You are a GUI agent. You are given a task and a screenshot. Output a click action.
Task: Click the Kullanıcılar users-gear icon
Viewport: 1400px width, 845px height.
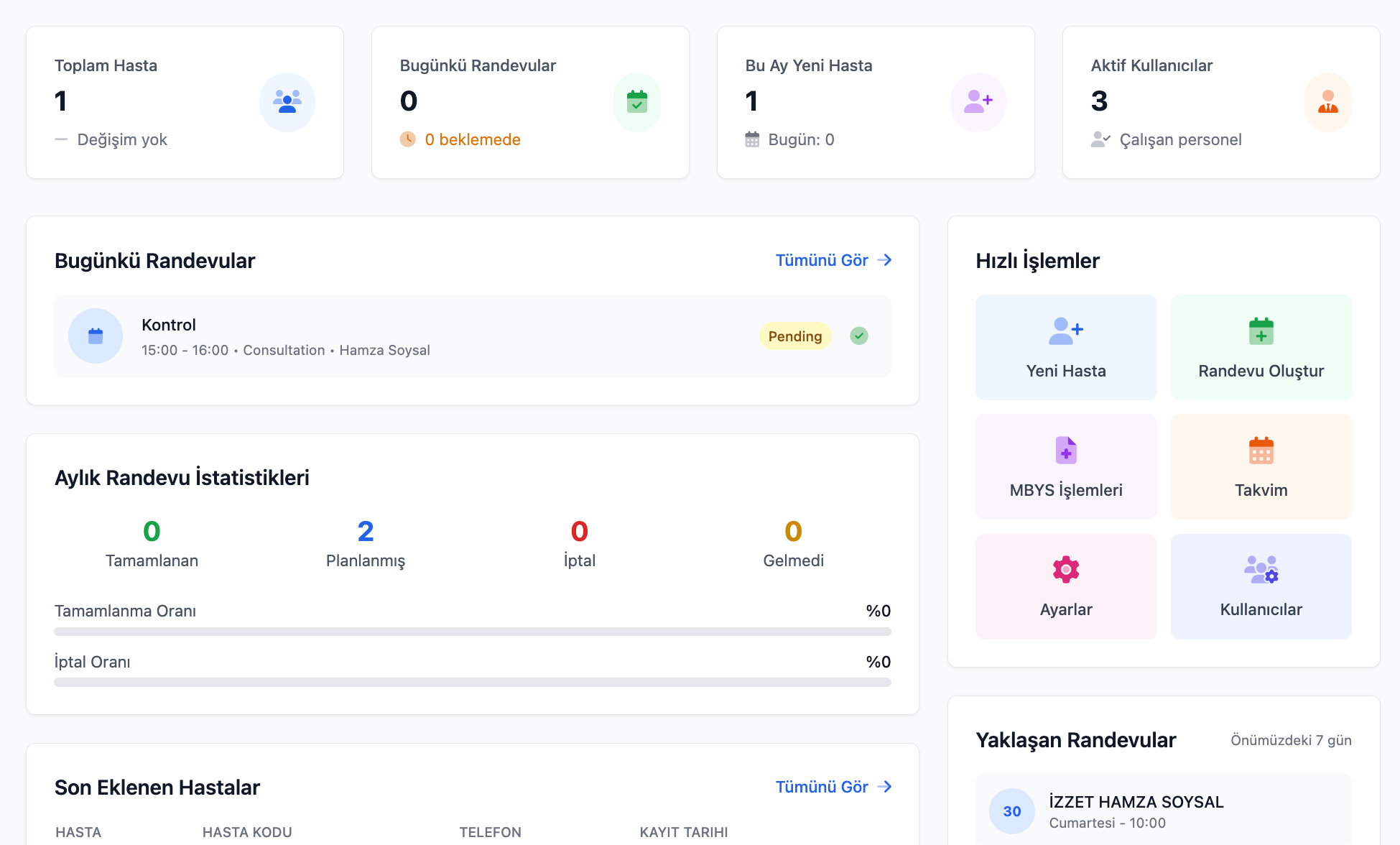pyautogui.click(x=1261, y=570)
